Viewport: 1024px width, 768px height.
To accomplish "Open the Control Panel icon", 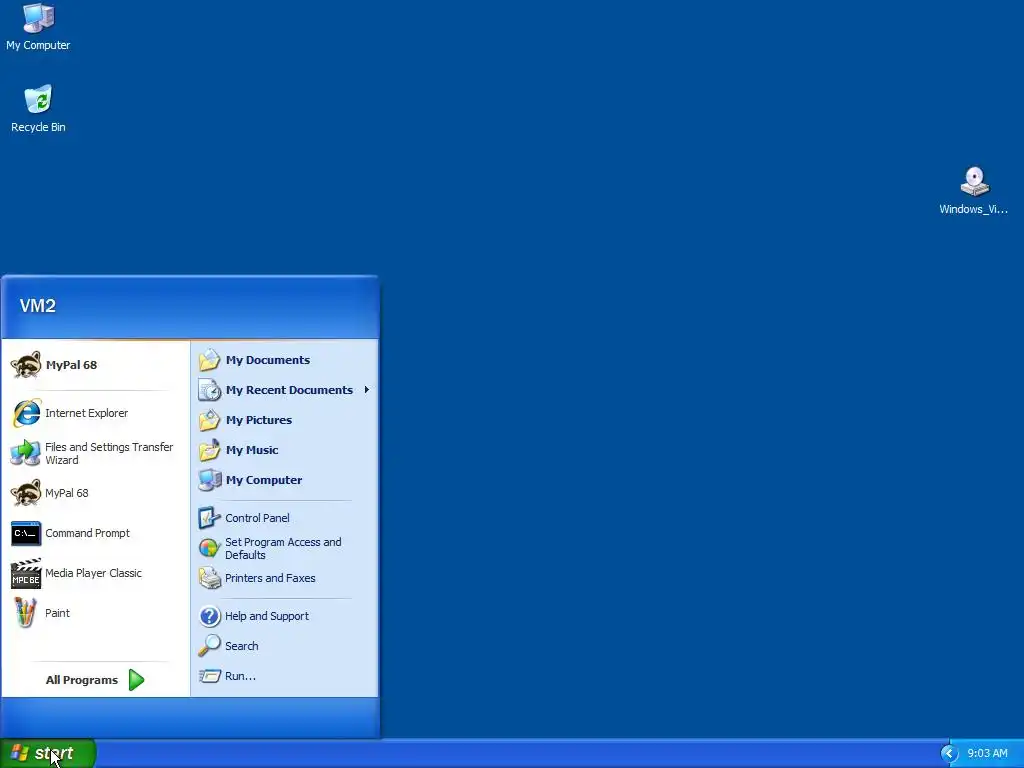I will 210,518.
